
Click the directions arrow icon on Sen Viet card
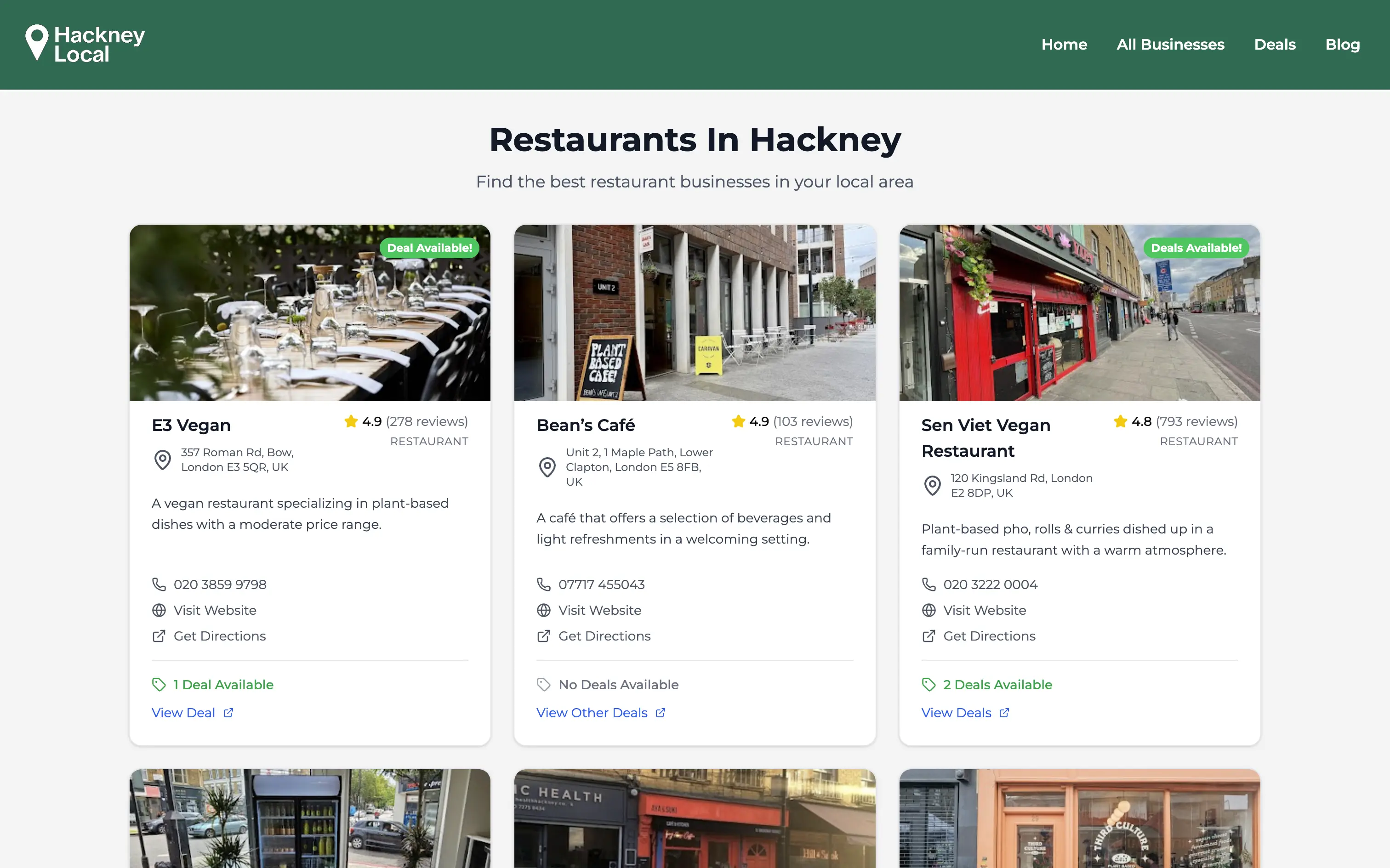click(929, 636)
